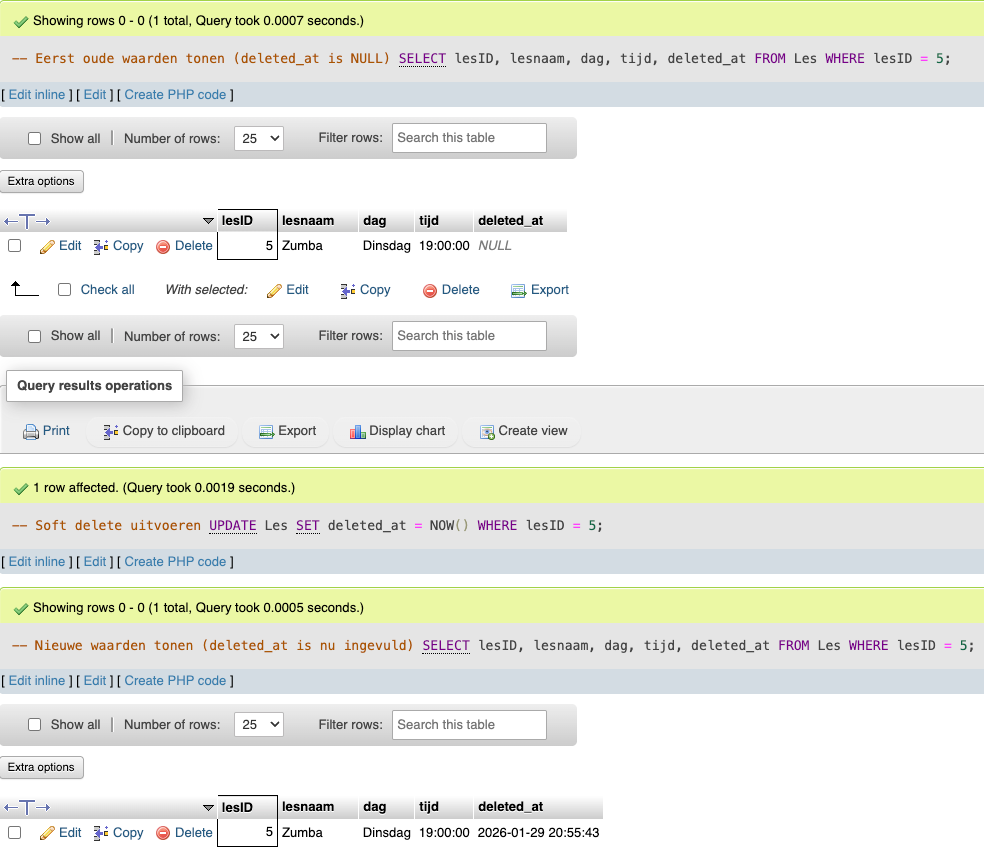Screen dimensions: 984x851
Task: Sort by deleted_at column header in bottom table
Action: click(x=510, y=807)
